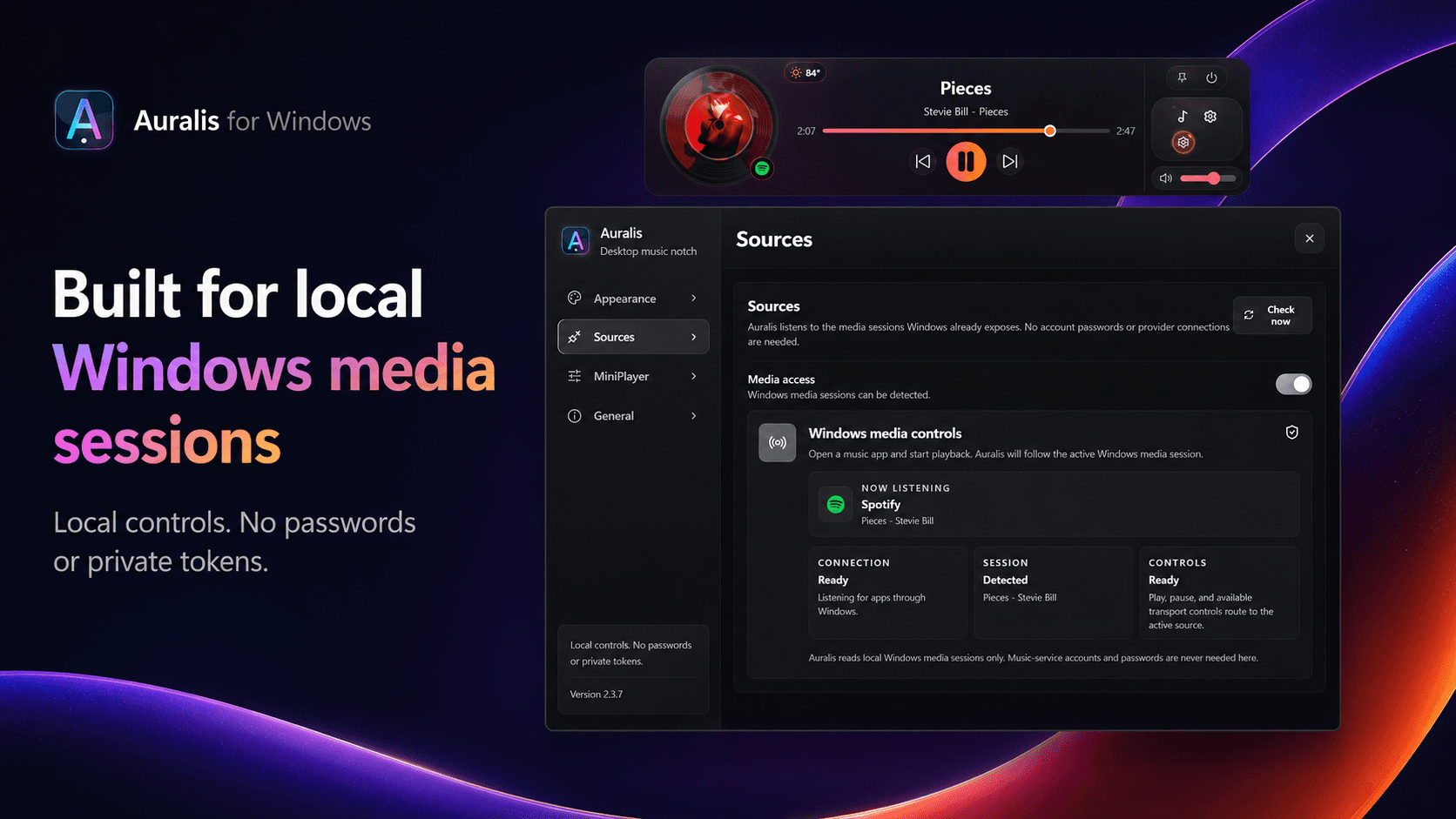The width and height of the screenshot is (1456, 819).
Task: Click the Controls Ready status card
Action: click(x=1219, y=593)
